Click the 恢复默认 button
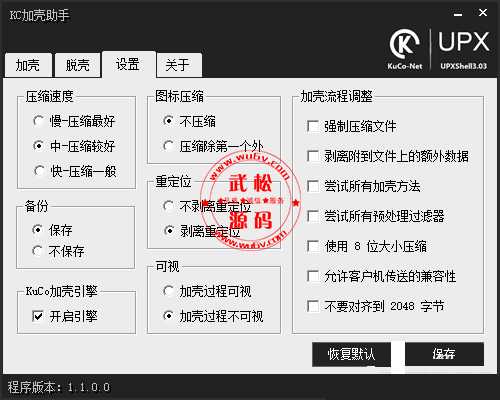This screenshot has height=400, width=500. (351, 354)
